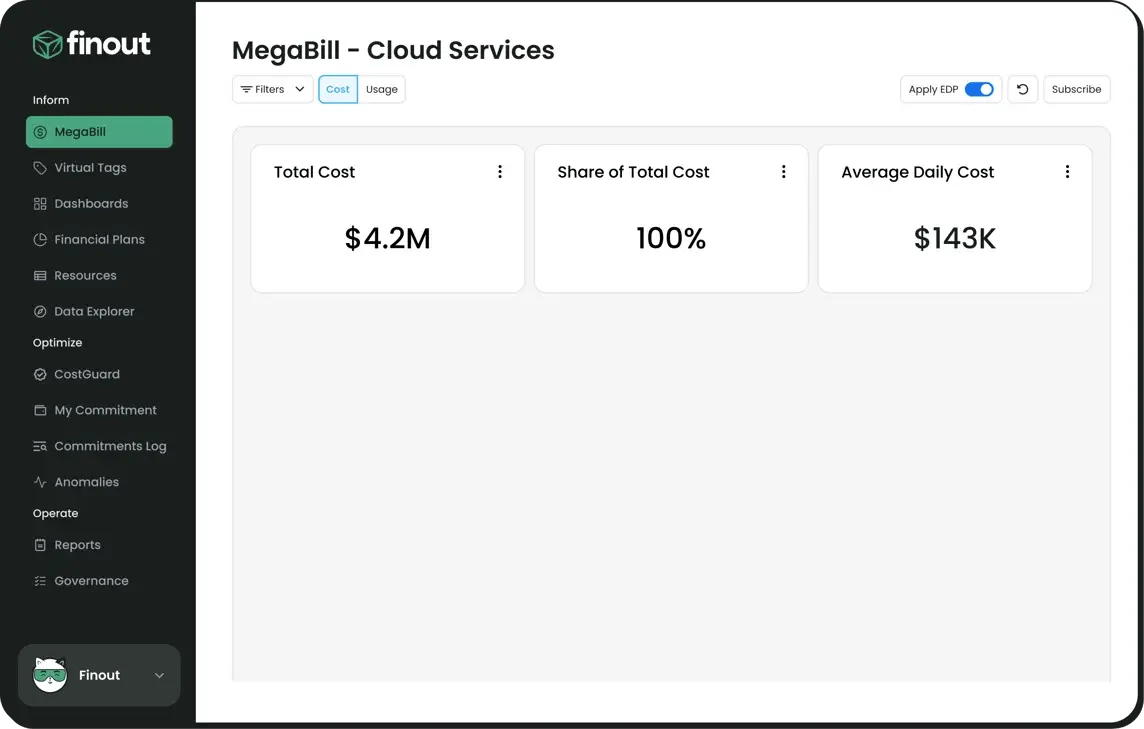
Task: Click the Finout cat avatar
Action: (x=50, y=675)
